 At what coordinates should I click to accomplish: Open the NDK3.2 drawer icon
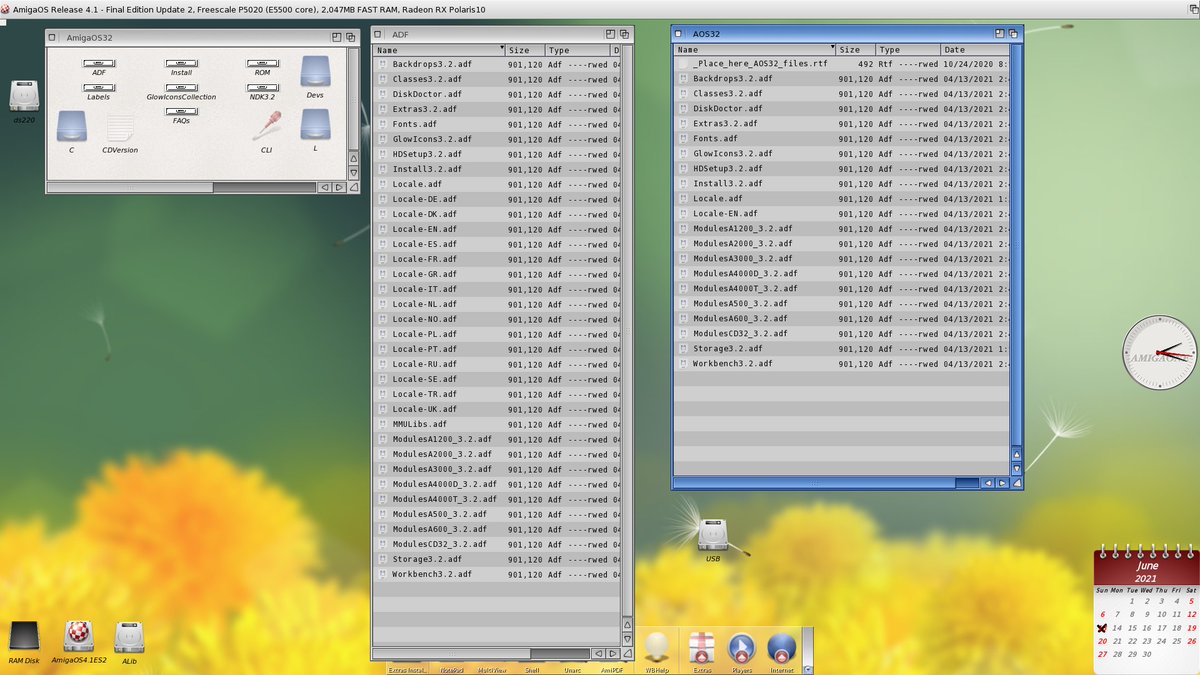(x=262, y=88)
